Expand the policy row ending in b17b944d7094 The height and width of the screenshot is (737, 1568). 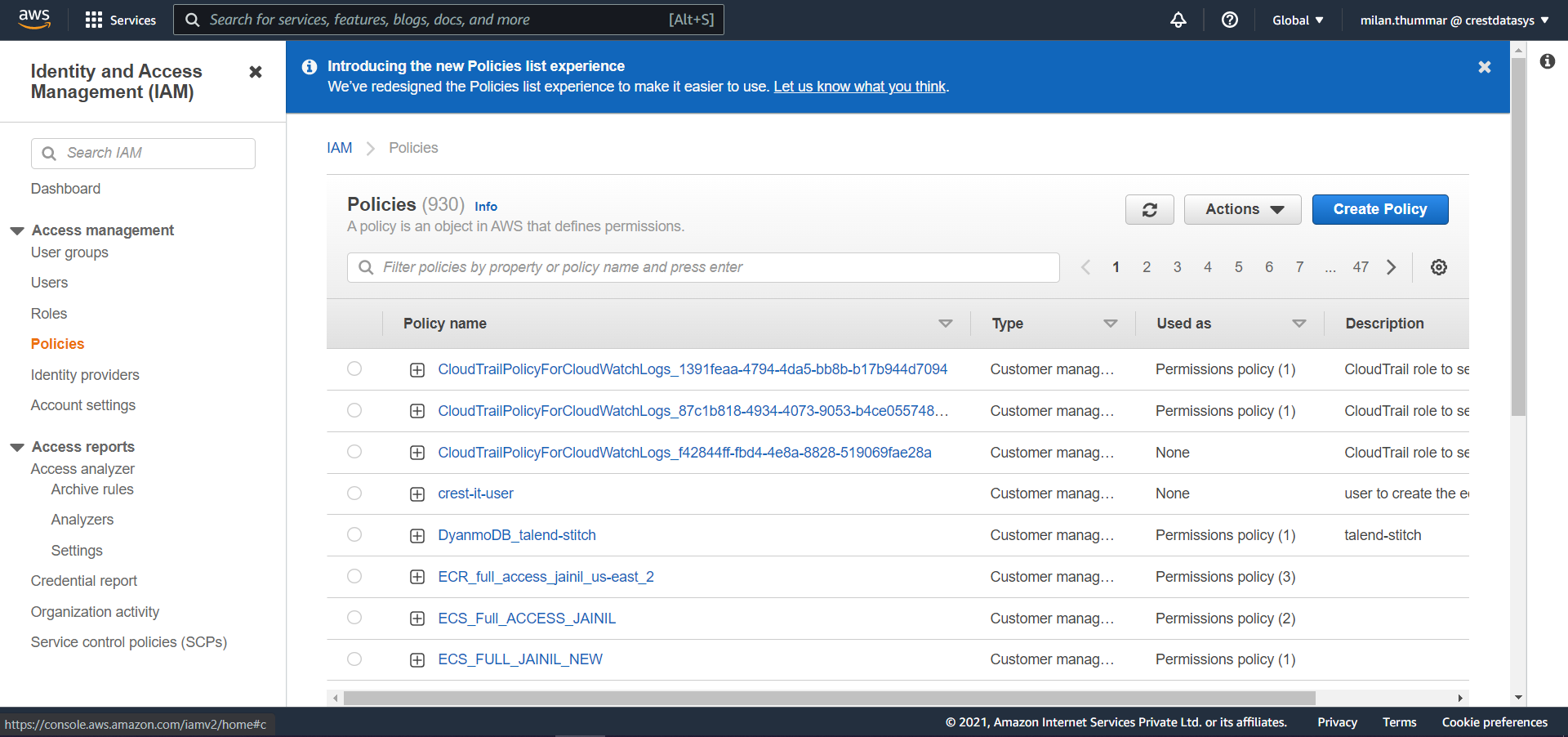click(417, 370)
